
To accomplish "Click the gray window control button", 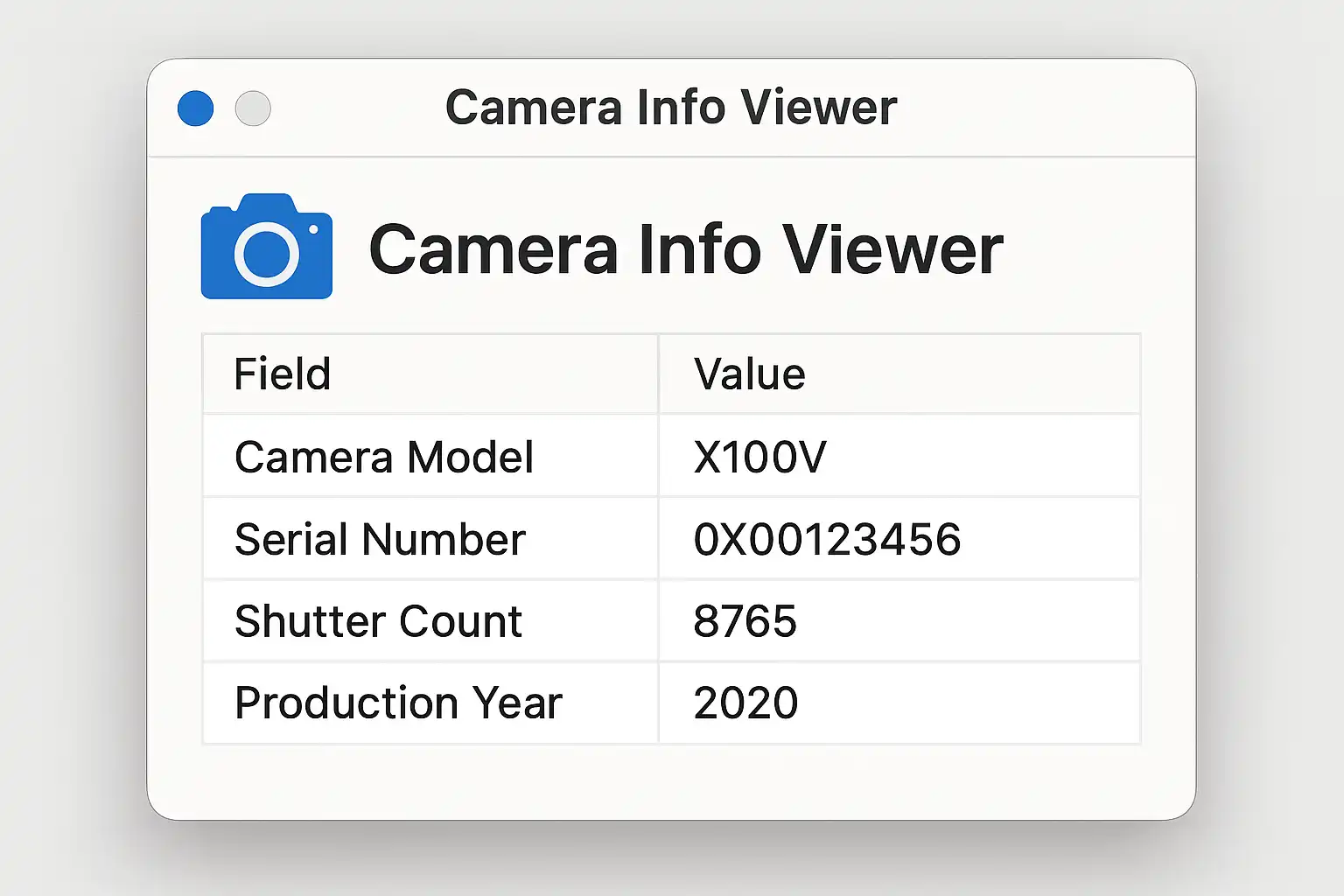I will coord(253,108).
